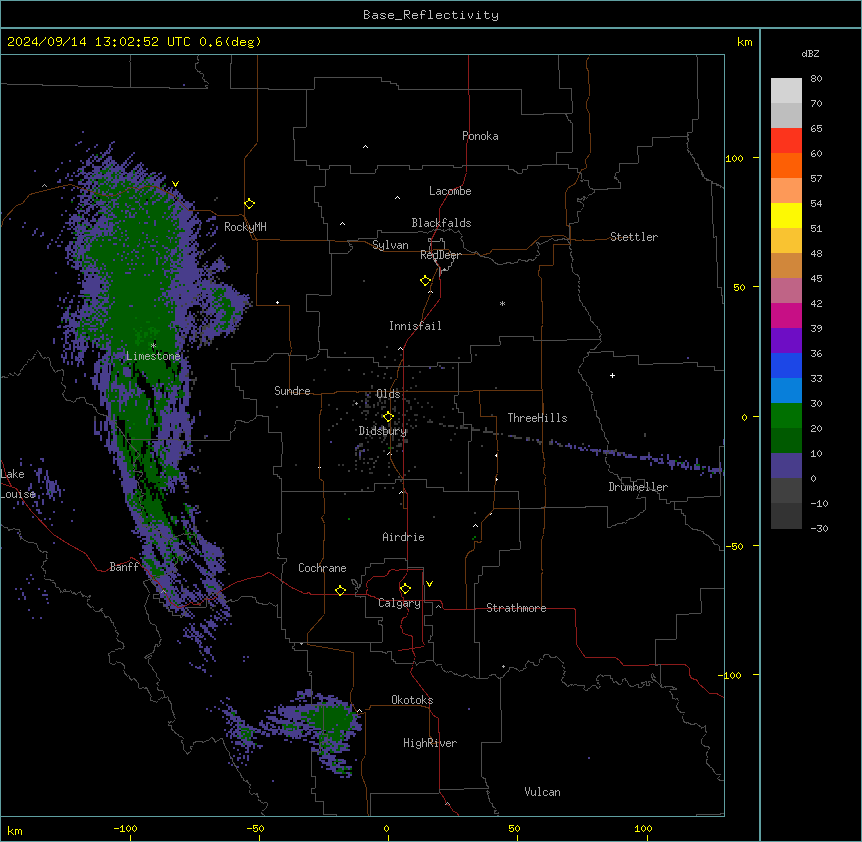This screenshot has width=862, height=842.
Task: Click the 100 tick on the vertical axis
Action: (734, 158)
